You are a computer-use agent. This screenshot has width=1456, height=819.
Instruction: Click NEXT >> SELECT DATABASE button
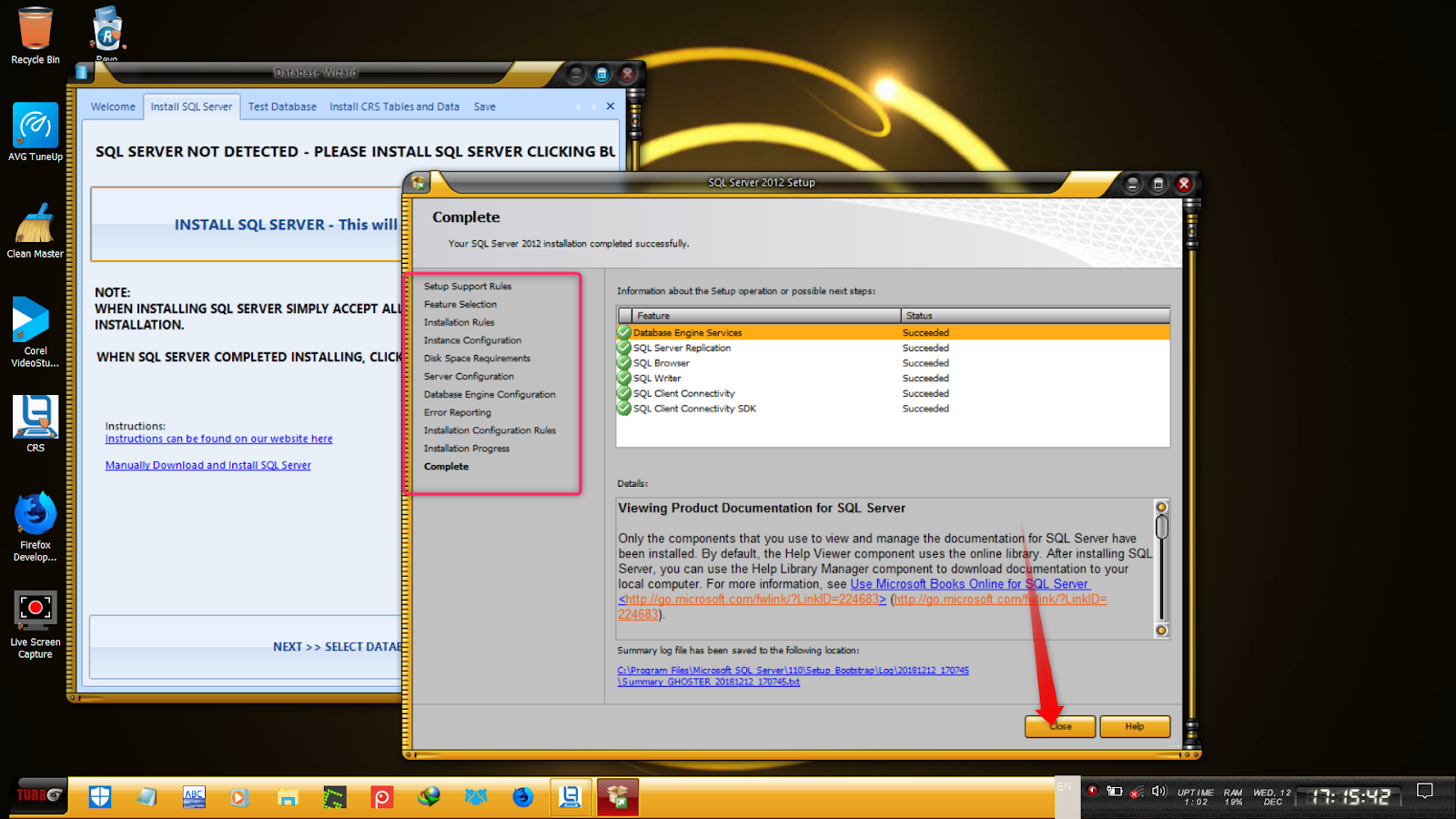[248, 647]
